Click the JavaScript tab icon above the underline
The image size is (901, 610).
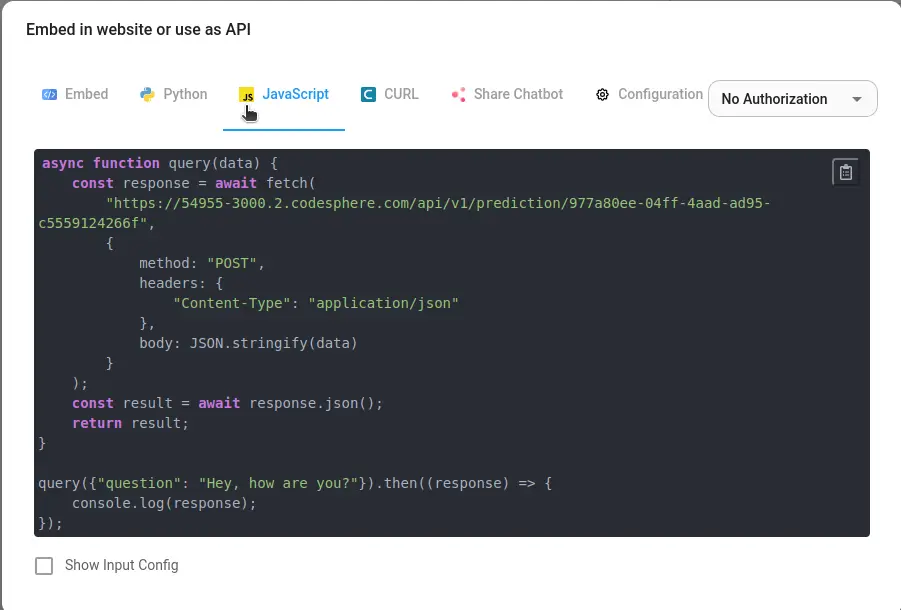(x=246, y=94)
